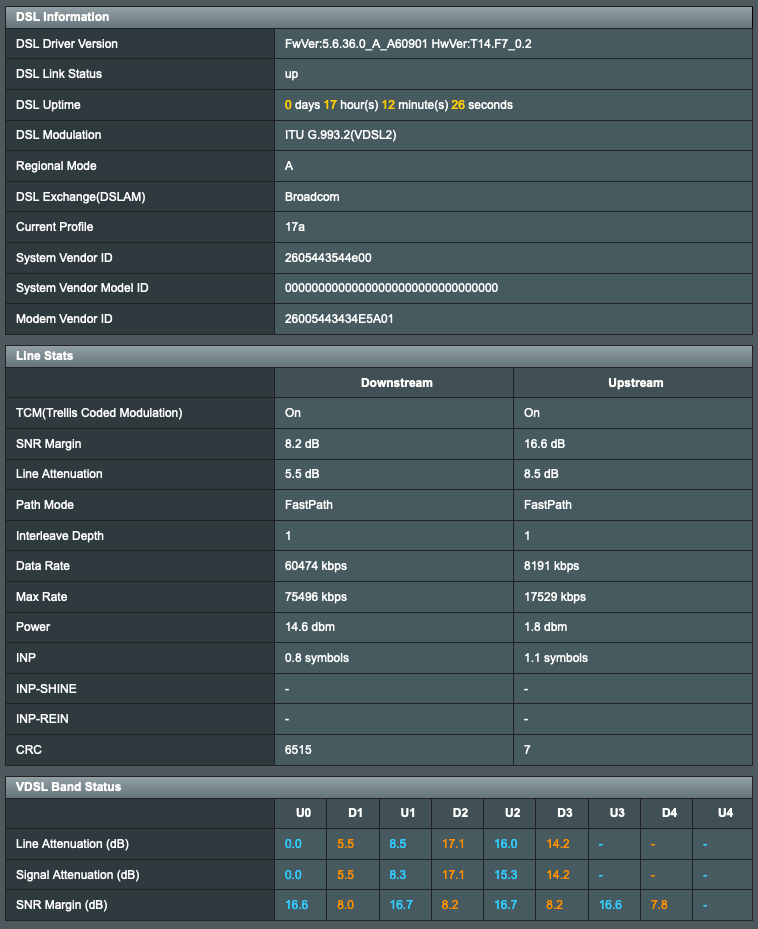
Task: Click the Current Profile 17a value
Action: [x=294, y=227]
